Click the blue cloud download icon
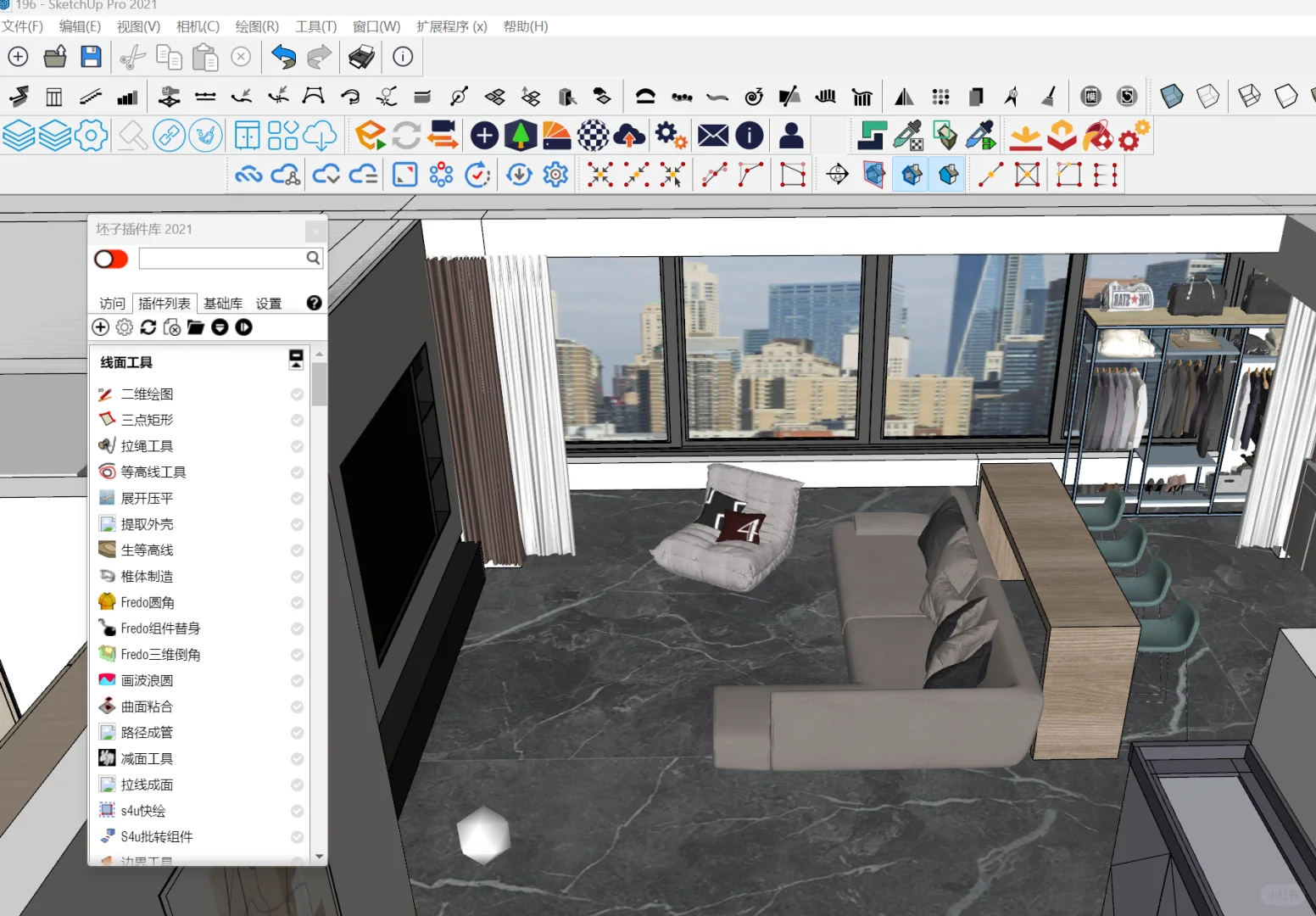The image size is (1316, 916). coord(320,136)
